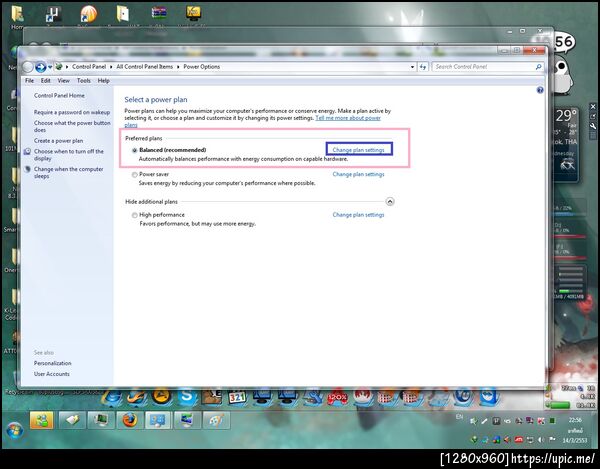Open Change when the computer sleeps

pyautogui.click(x=68, y=173)
